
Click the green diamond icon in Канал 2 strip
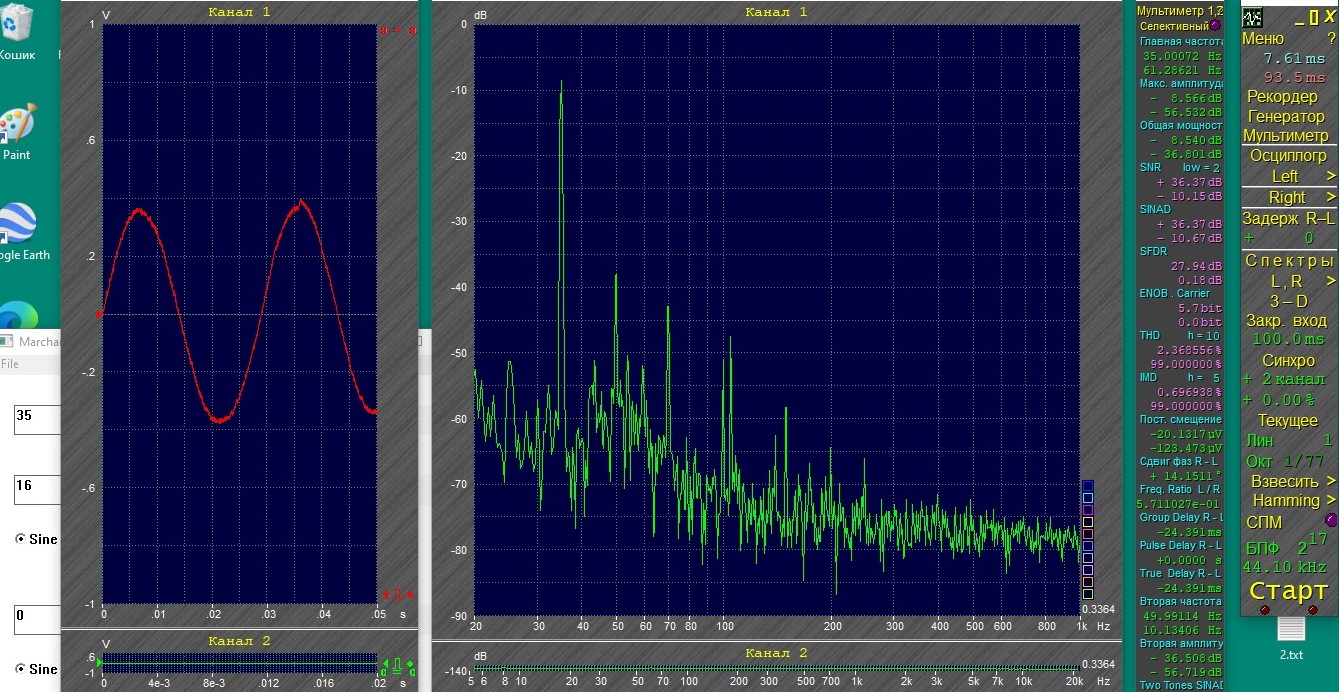pyautogui.click(x=410, y=664)
